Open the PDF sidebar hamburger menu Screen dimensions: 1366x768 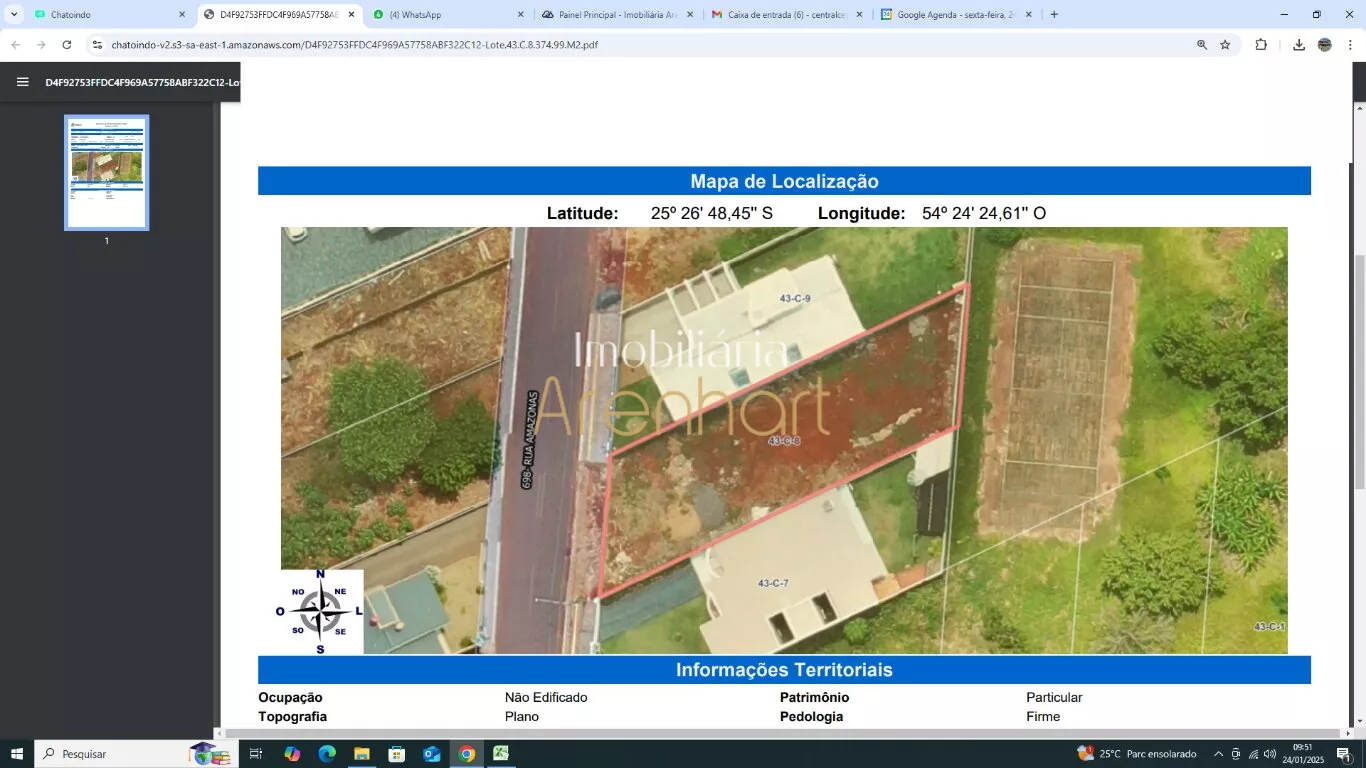[x=22, y=82]
